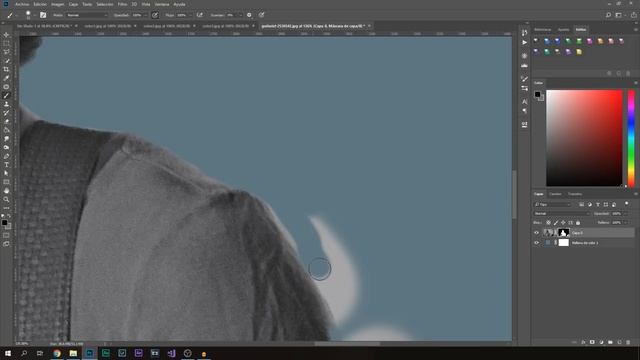Image resolution: width=640 pixels, height=360 pixels.
Task: Open smoothing options gear icon
Action: click(x=249, y=15)
